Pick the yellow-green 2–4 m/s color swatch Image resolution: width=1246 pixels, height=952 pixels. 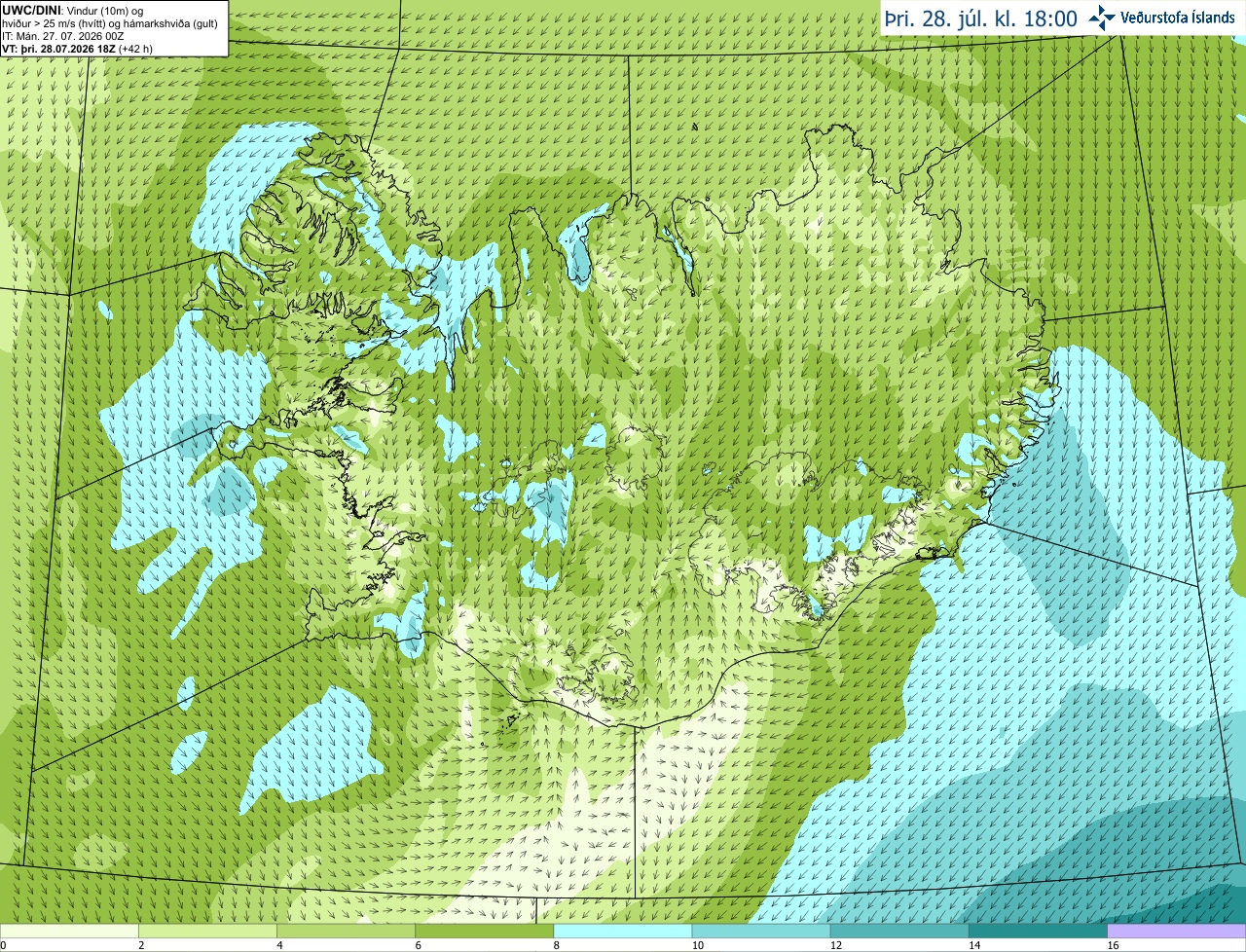[207, 932]
